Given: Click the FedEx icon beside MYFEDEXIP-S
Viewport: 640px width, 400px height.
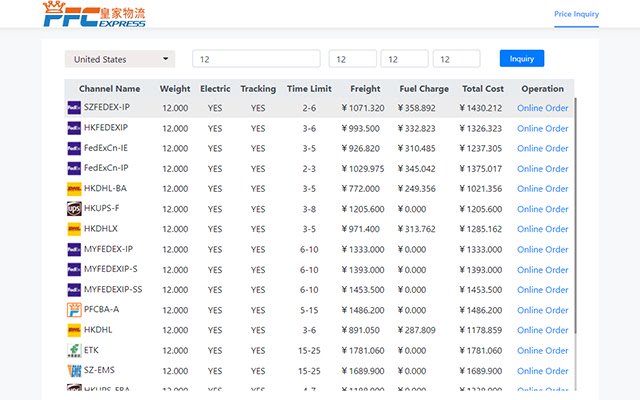Looking at the screenshot, I should [x=74, y=269].
